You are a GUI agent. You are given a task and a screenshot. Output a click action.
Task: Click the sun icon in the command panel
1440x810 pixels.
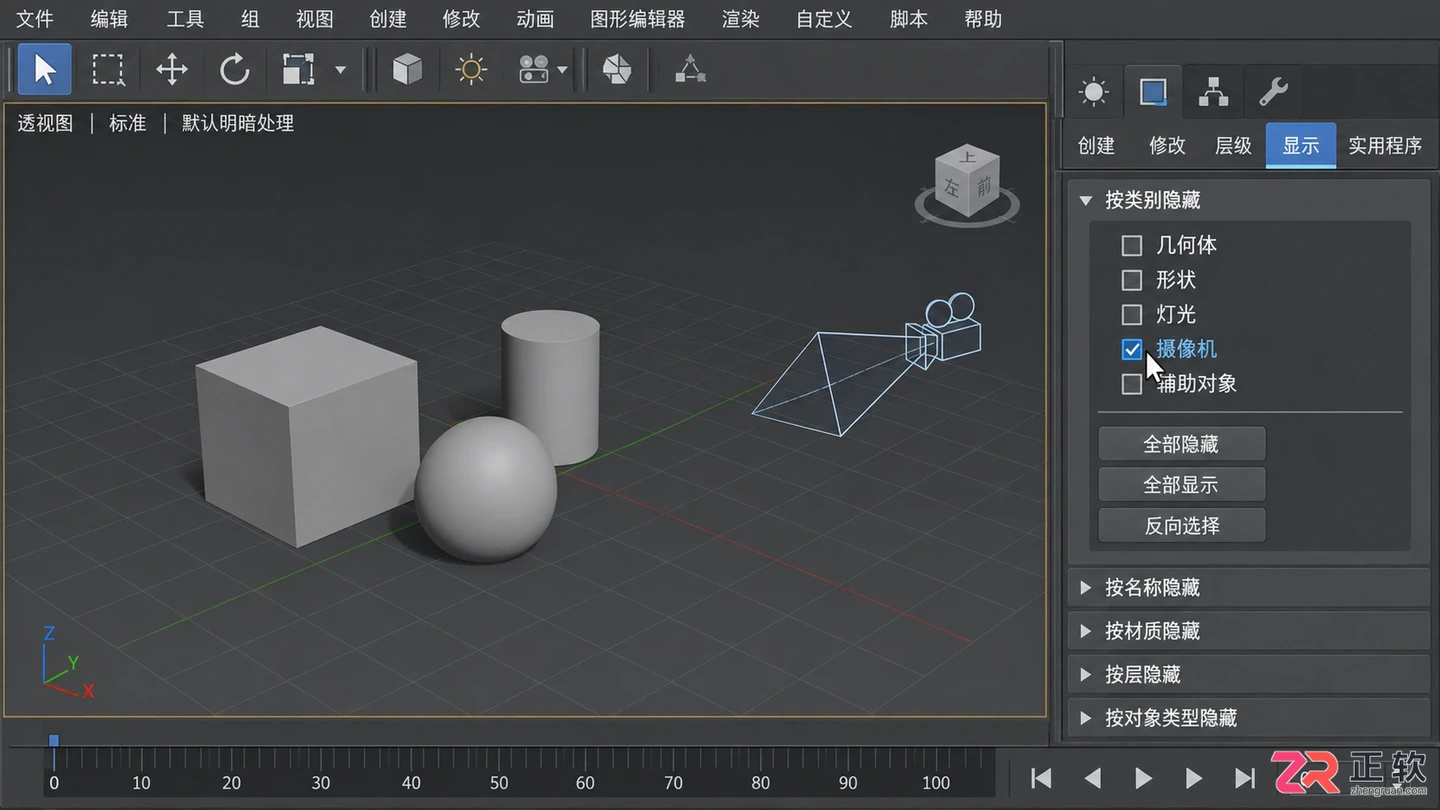pos(1094,93)
